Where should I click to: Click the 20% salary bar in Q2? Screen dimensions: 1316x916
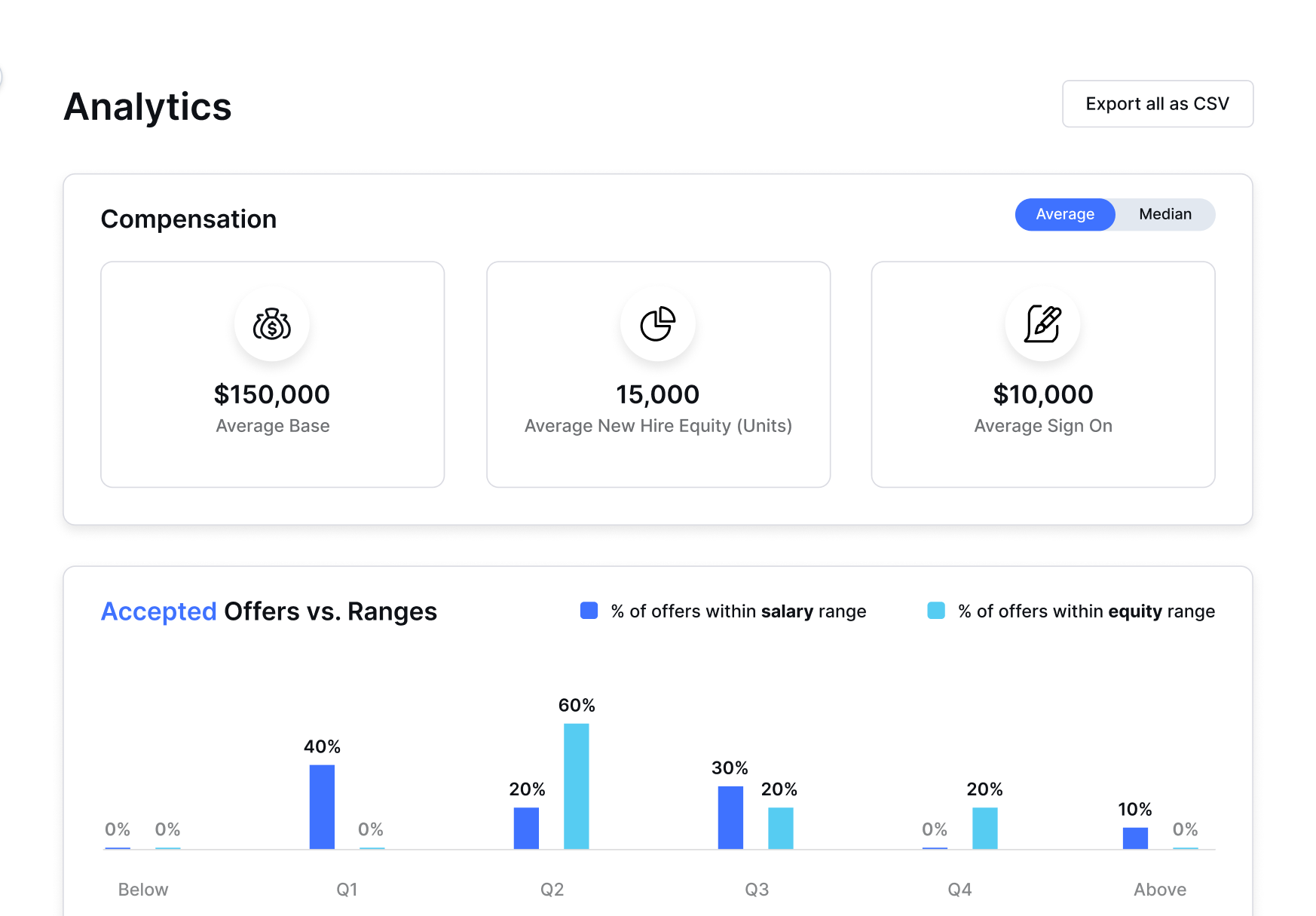click(x=526, y=828)
